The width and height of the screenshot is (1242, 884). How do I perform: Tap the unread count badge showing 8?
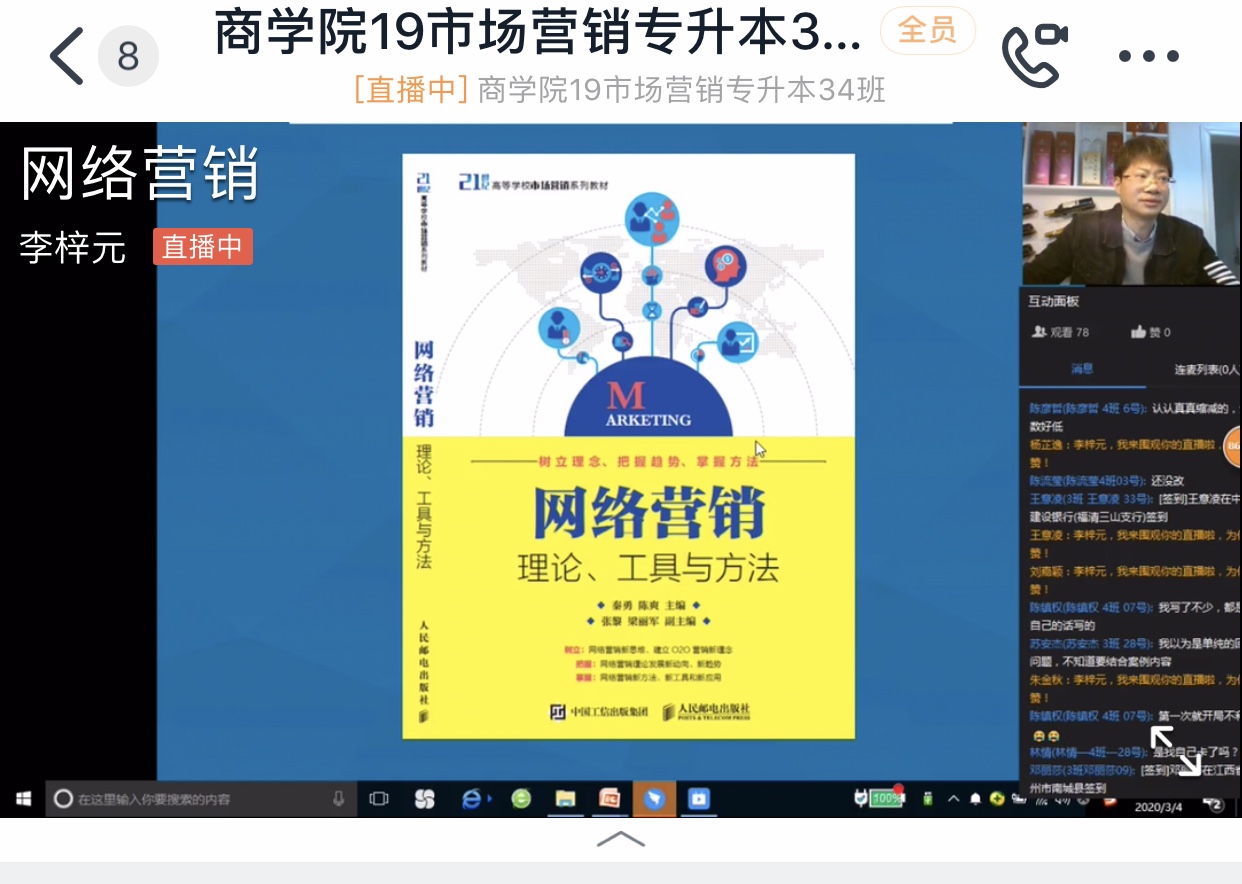(128, 56)
